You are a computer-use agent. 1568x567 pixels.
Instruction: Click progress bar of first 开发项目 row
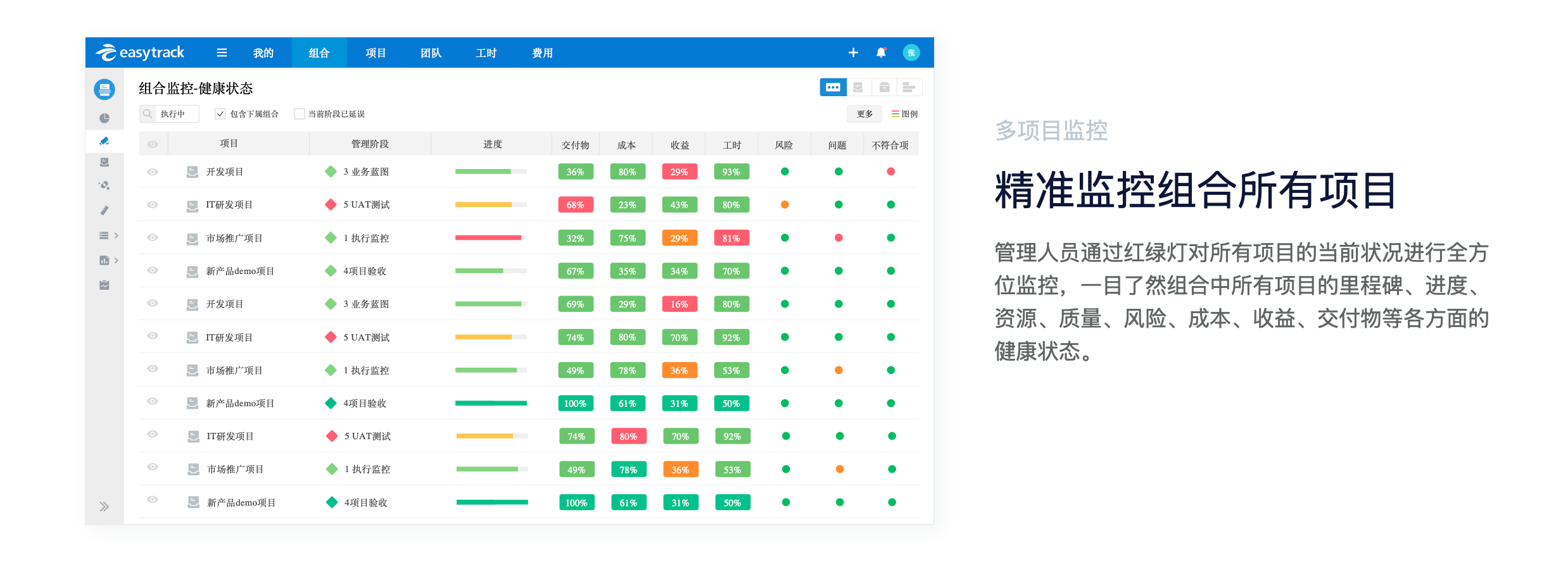(491, 171)
